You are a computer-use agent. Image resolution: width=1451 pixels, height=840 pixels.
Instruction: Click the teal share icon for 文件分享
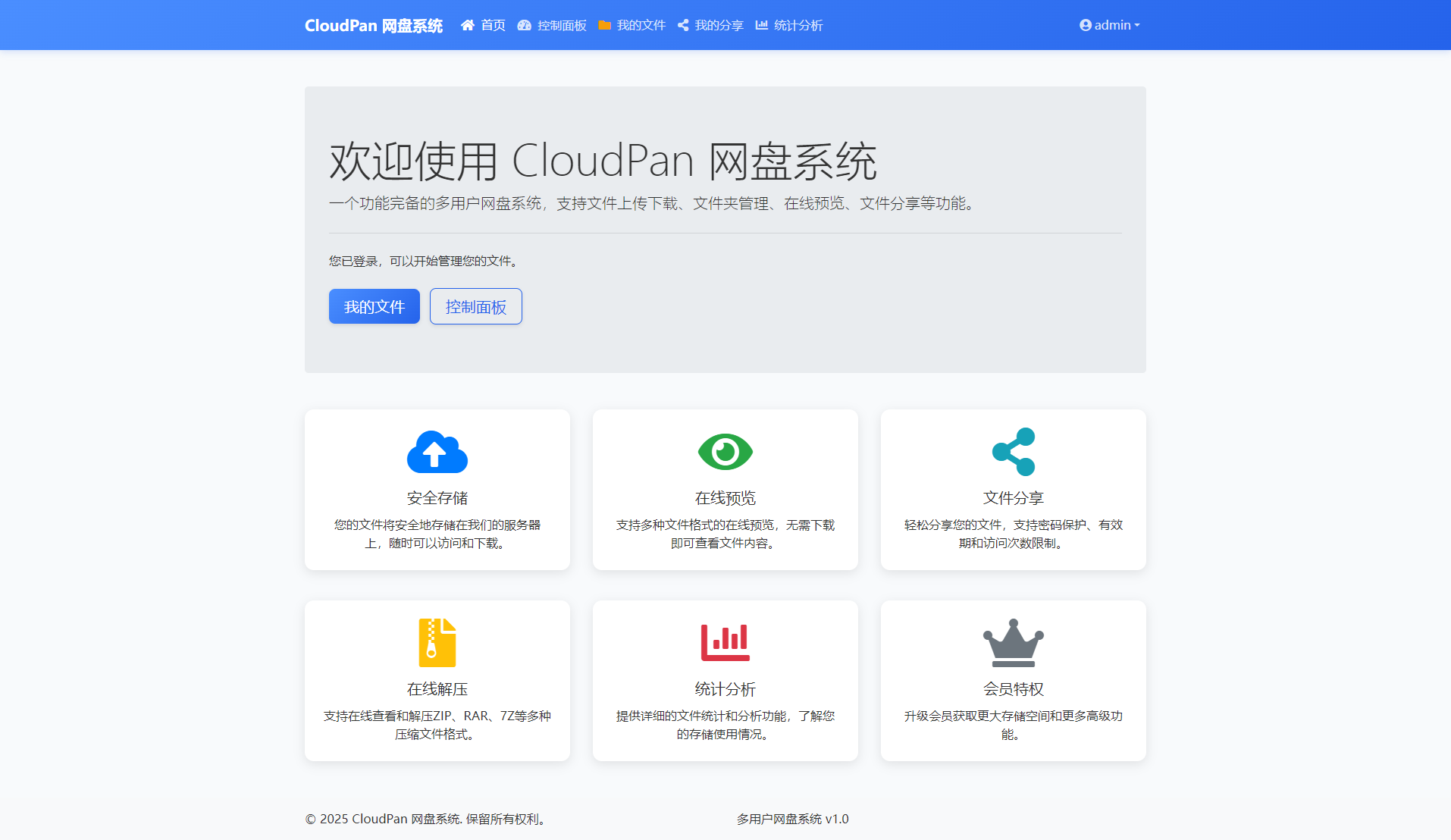click(1014, 452)
